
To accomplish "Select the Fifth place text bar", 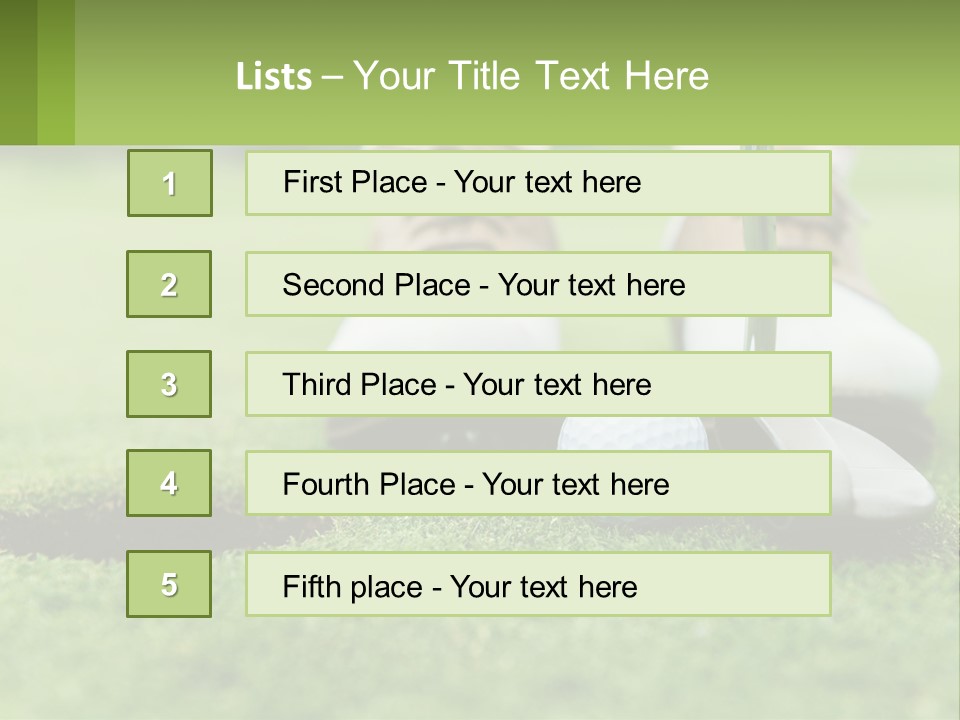I will point(538,584).
